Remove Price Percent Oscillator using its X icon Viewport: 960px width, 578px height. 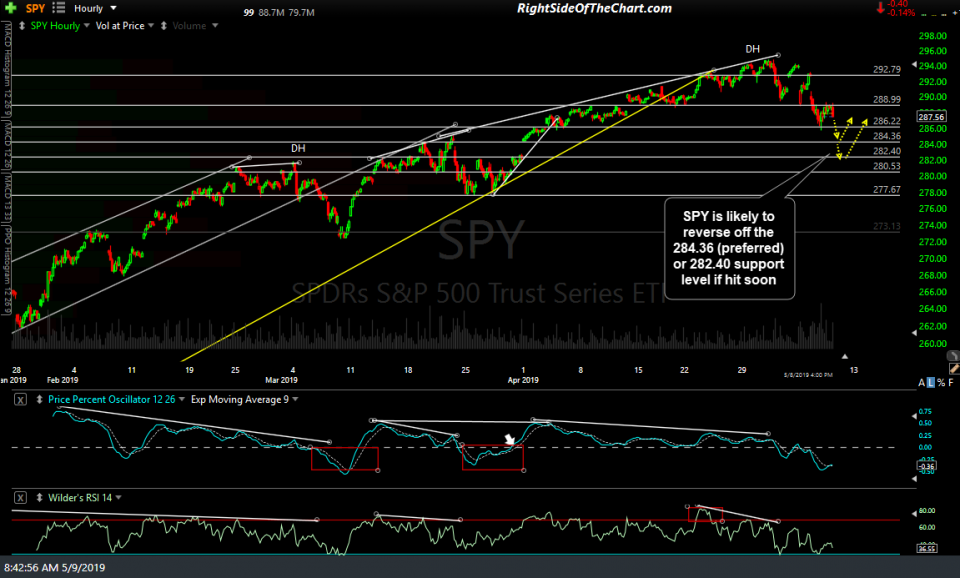coord(21,399)
